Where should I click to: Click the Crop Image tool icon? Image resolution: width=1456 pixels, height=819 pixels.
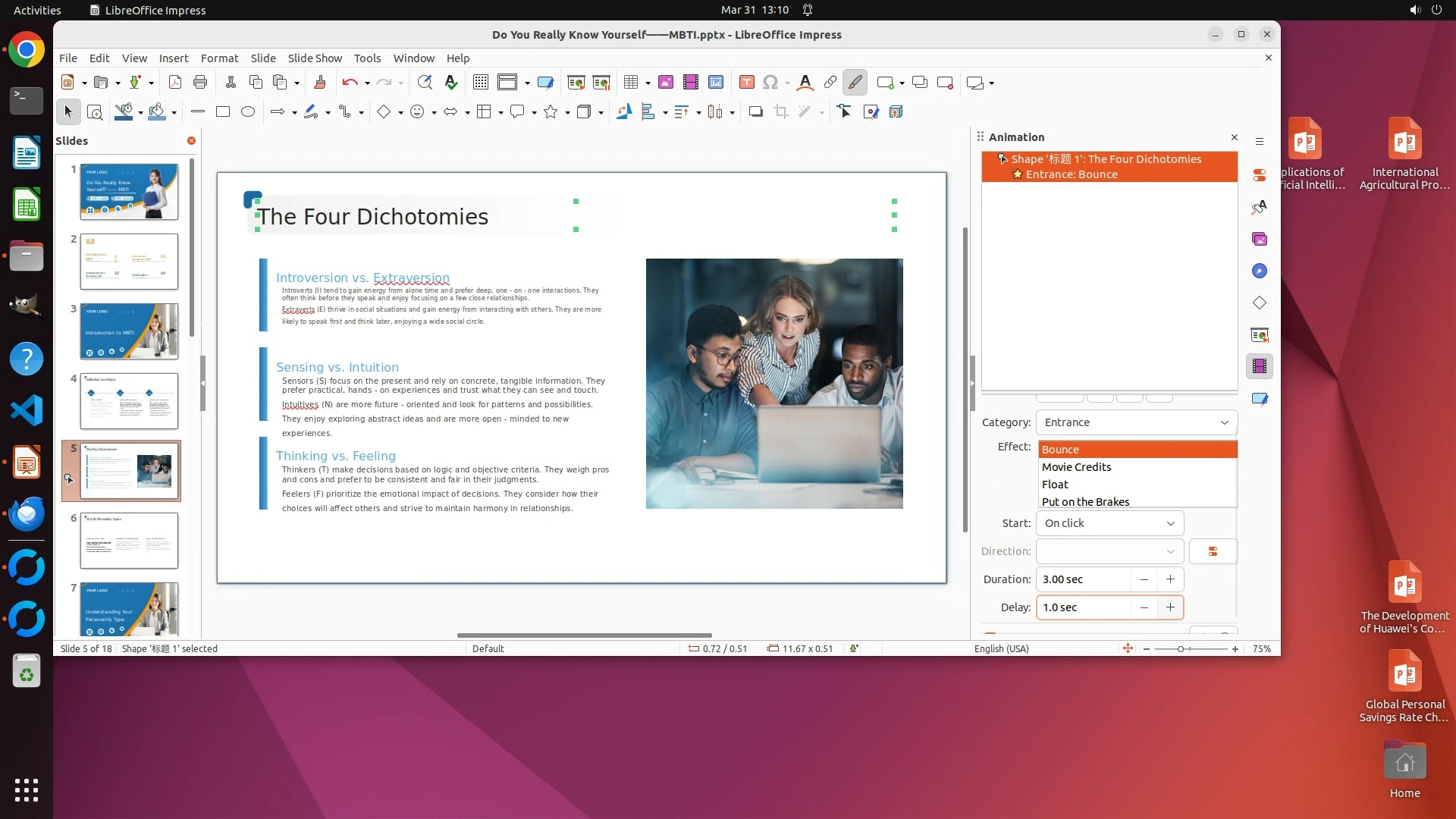pyautogui.click(x=780, y=112)
